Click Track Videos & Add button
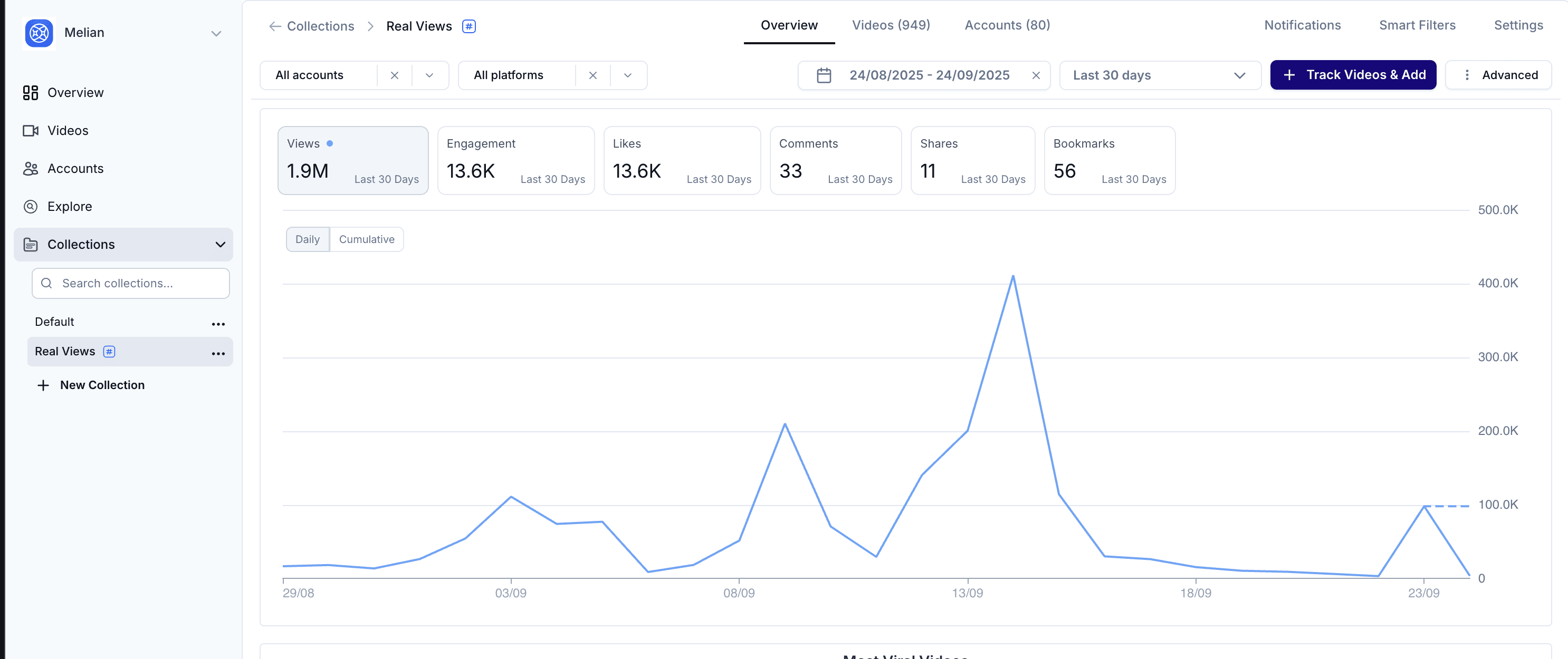Viewport: 1568px width, 659px height. coord(1353,75)
